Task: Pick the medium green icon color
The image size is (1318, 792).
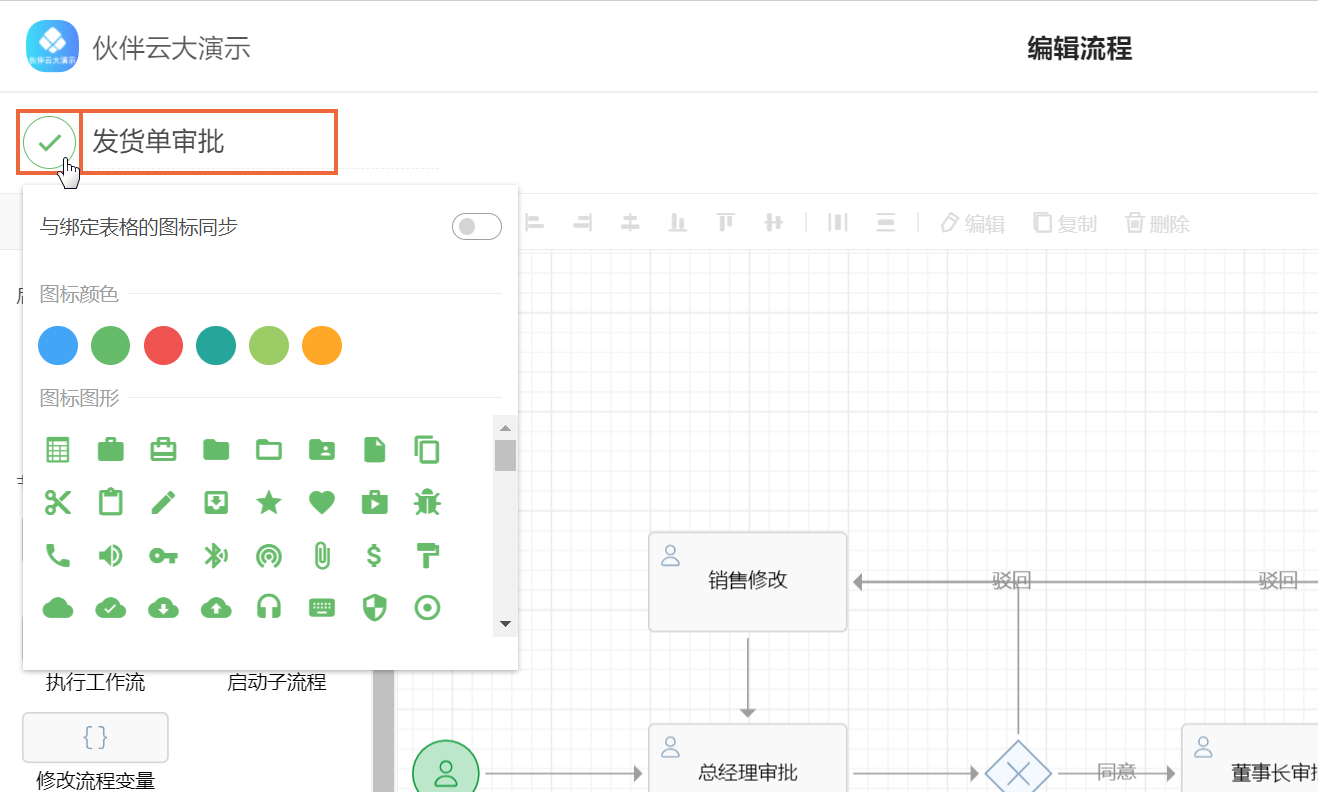Action: click(x=111, y=345)
